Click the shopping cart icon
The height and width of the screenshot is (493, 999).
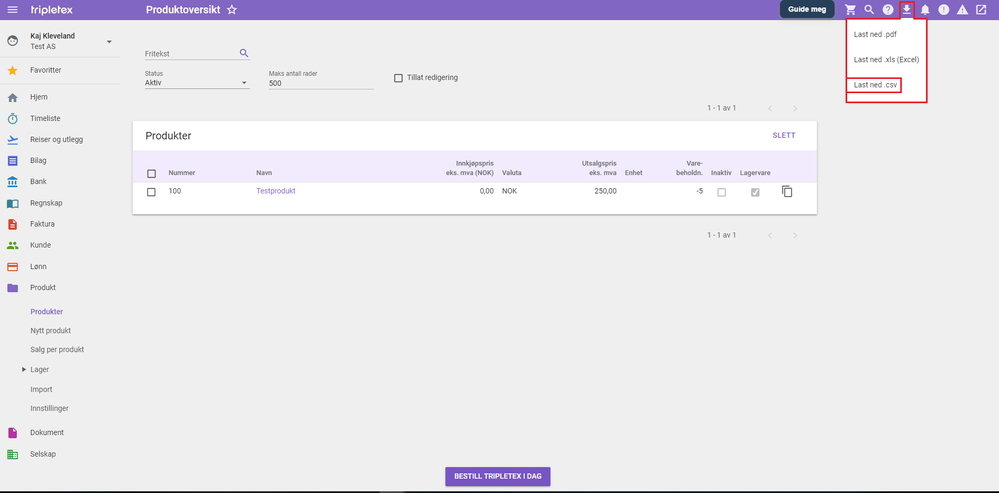tap(850, 10)
